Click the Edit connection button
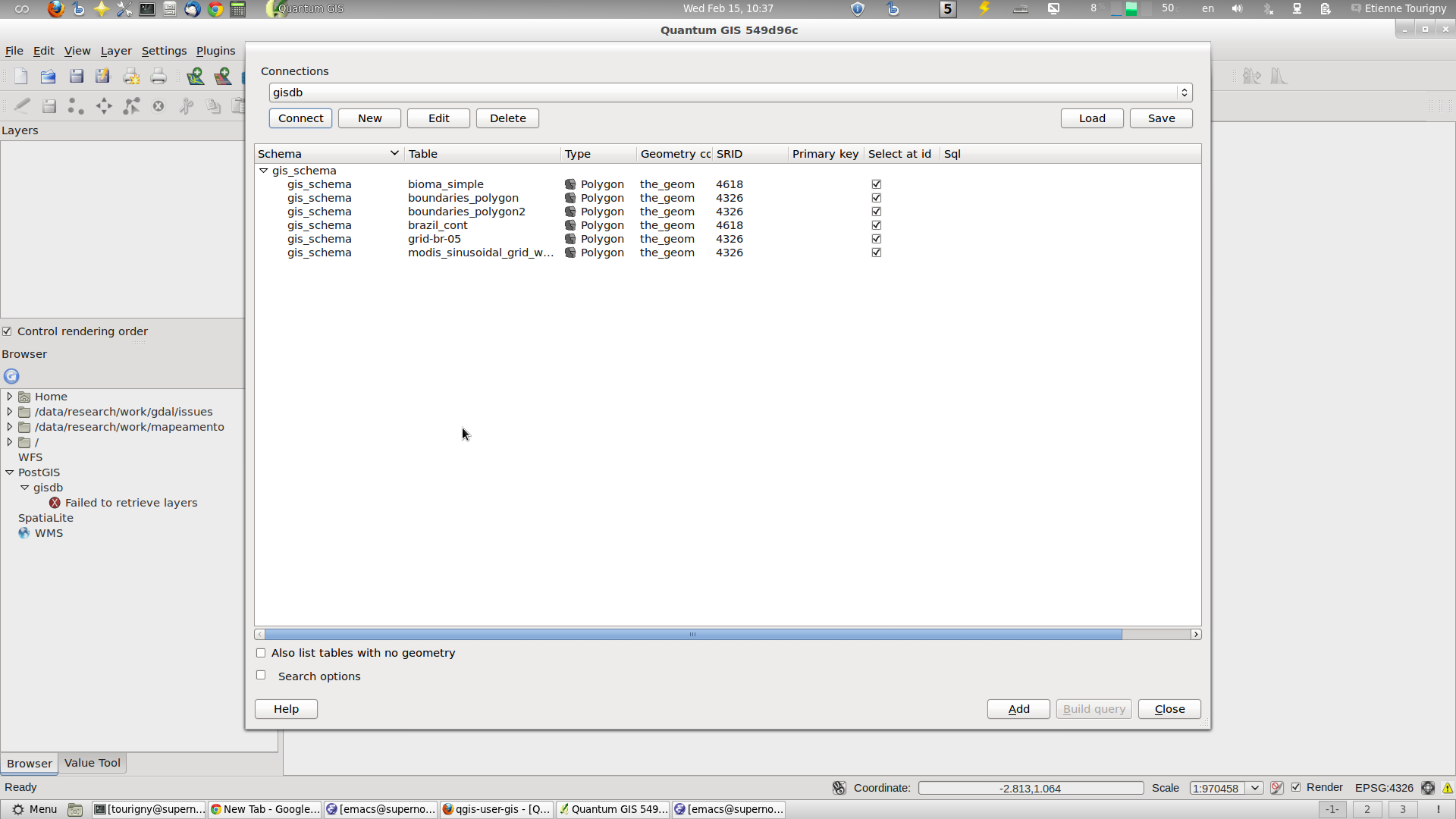This screenshot has height=819, width=1456. (438, 118)
